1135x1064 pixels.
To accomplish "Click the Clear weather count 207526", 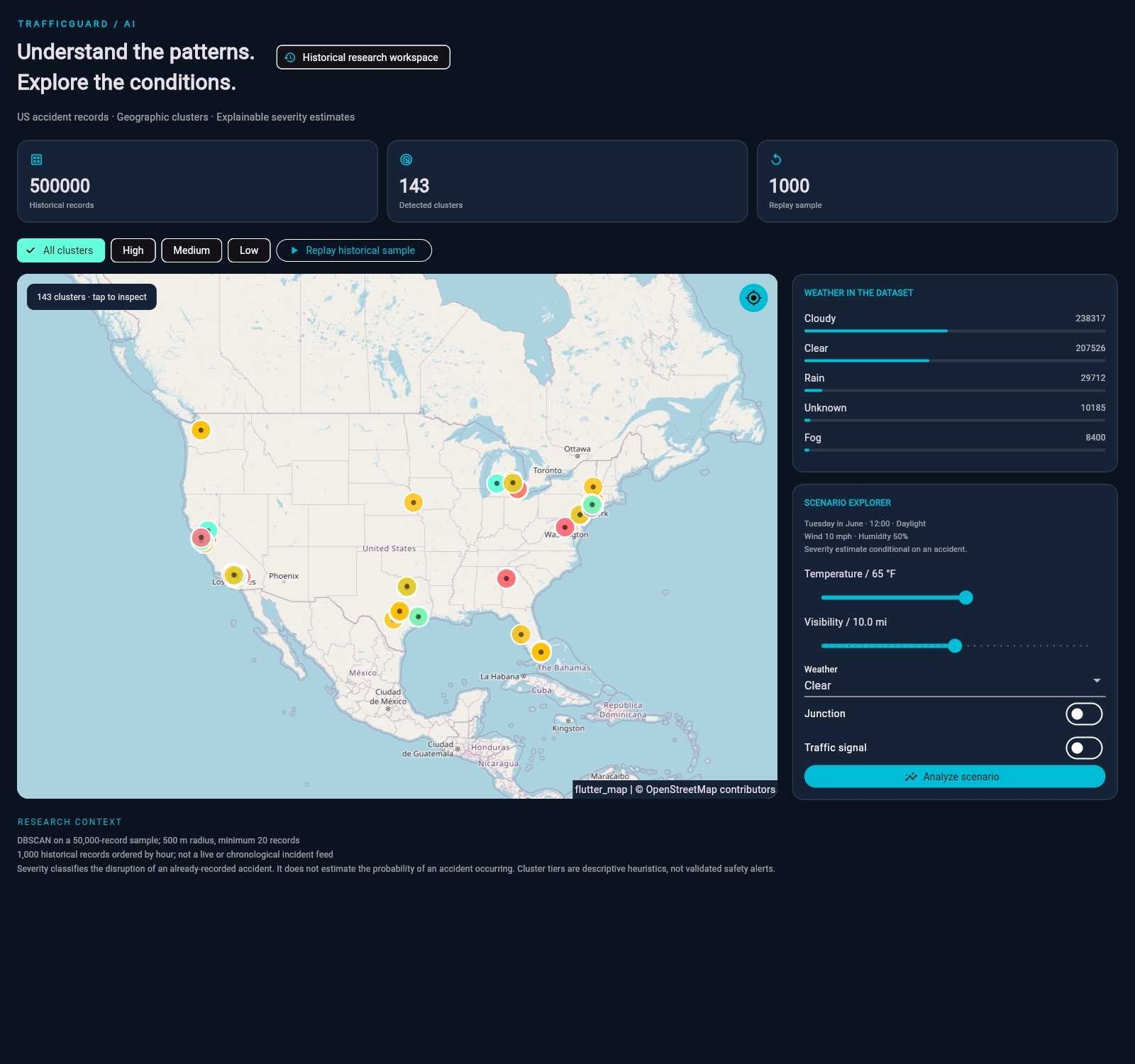I will pos(1090,348).
